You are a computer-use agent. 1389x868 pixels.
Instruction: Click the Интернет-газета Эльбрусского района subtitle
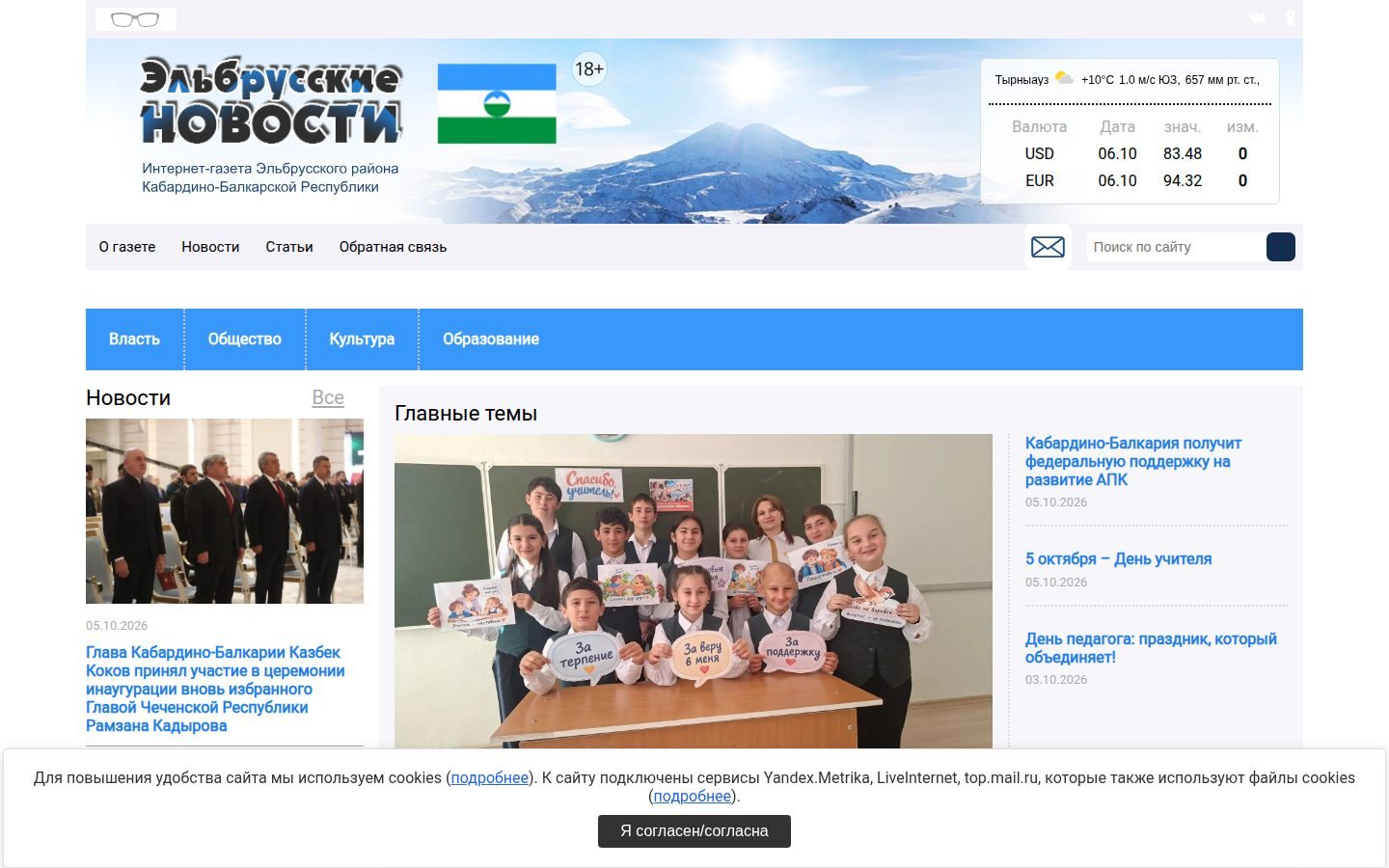point(270,177)
